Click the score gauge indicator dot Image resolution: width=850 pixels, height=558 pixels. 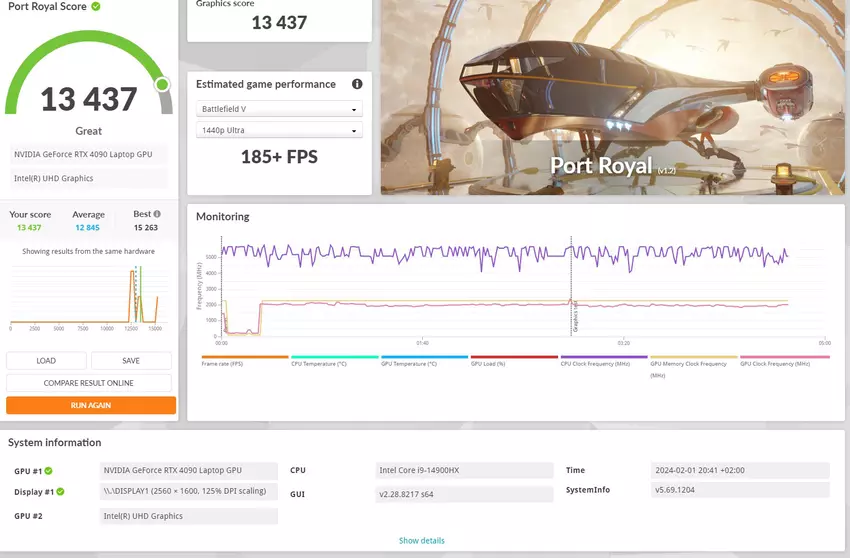tap(162, 85)
